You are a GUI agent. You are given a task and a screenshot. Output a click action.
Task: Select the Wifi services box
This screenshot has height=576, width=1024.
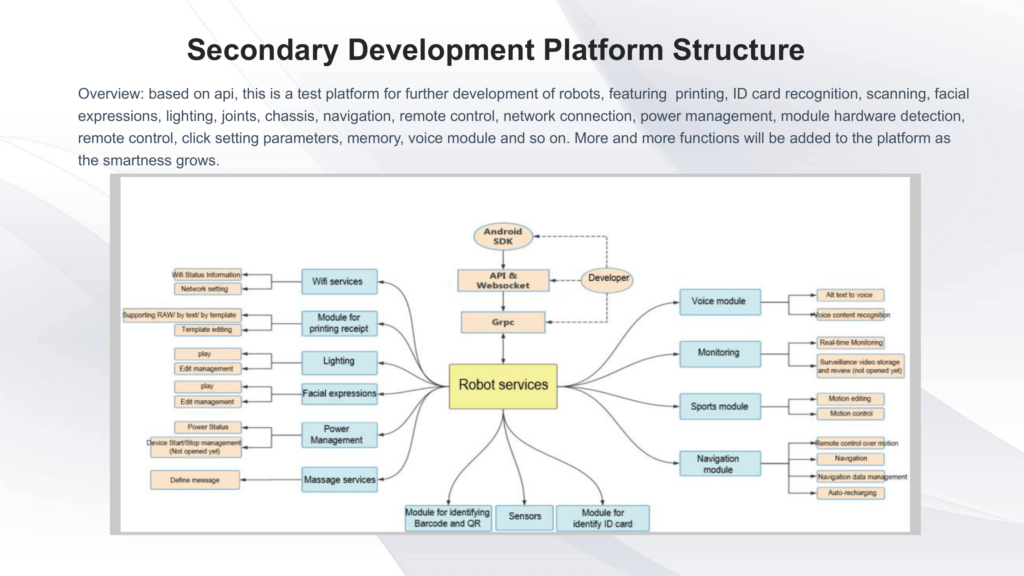(x=339, y=282)
